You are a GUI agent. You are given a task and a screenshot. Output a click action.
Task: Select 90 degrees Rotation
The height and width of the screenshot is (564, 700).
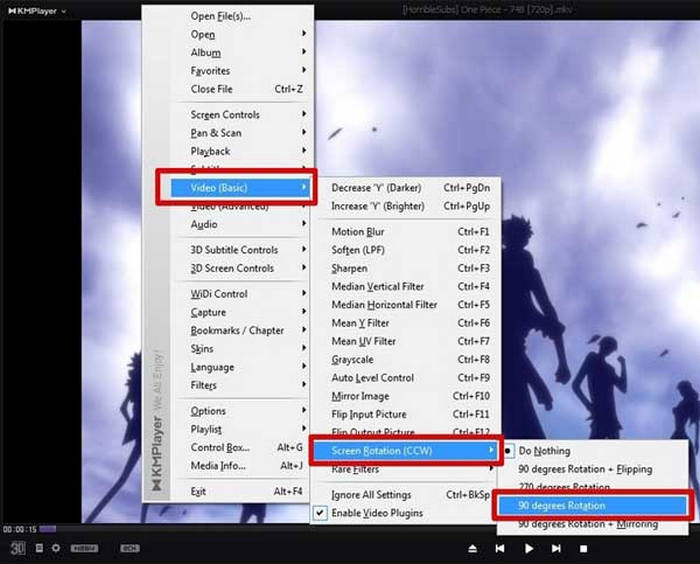[592, 506]
